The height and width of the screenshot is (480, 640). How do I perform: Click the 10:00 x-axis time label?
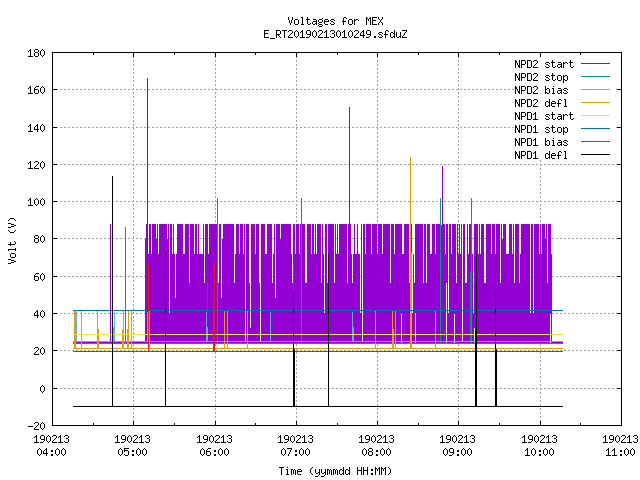click(x=539, y=452)
